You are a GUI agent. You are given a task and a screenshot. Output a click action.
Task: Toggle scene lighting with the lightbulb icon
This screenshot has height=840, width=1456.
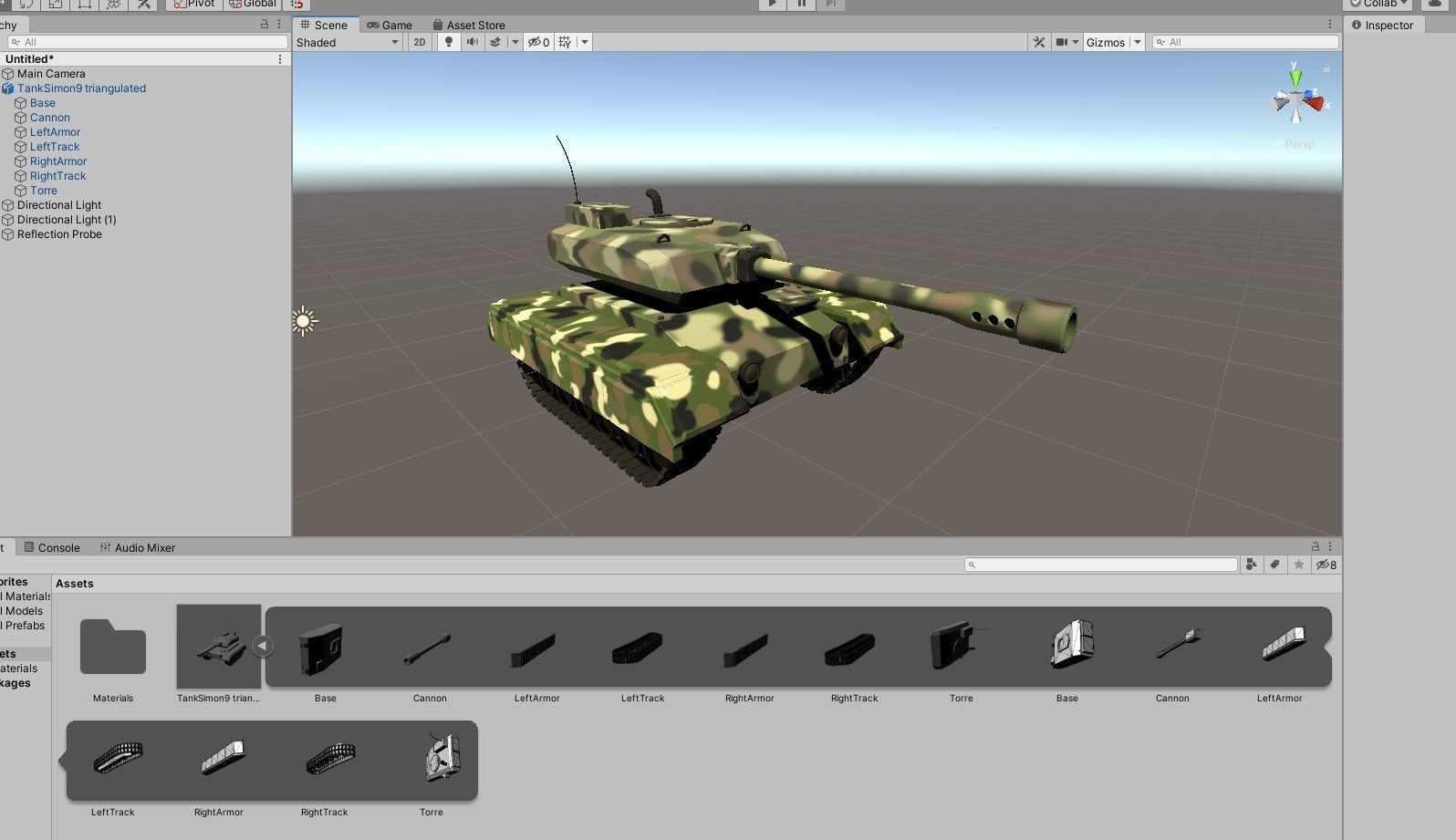tap(448, 42)
